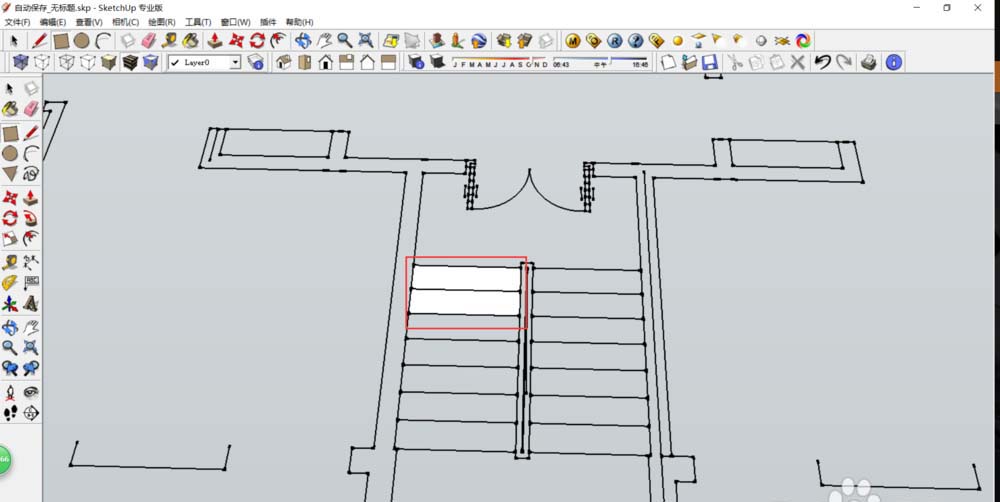The image size is (1000, 502).
Task: Click the gold M plugin icon
Action: coord(573,41)
